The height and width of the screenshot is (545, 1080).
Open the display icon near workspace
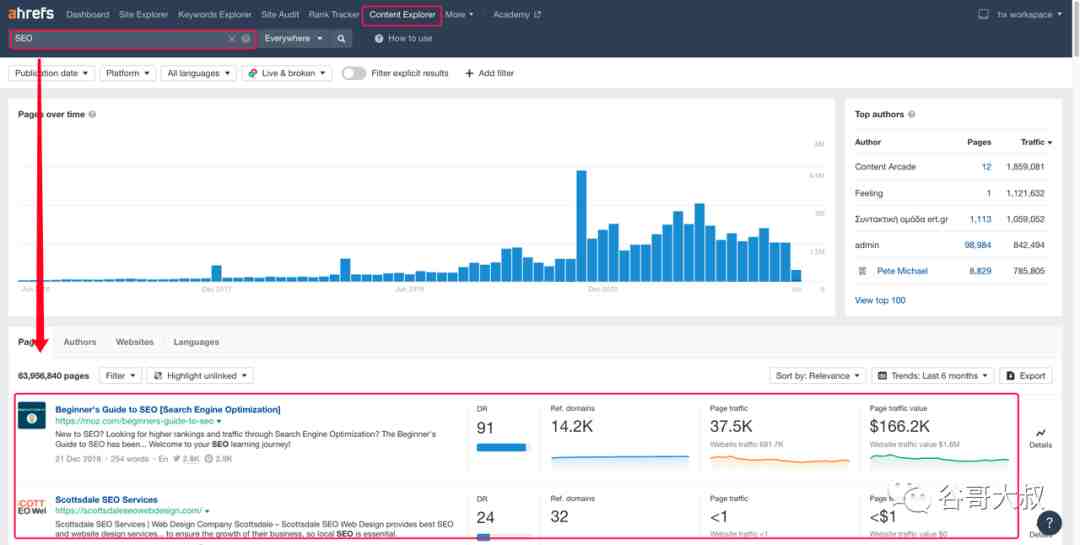pos(984,14)
